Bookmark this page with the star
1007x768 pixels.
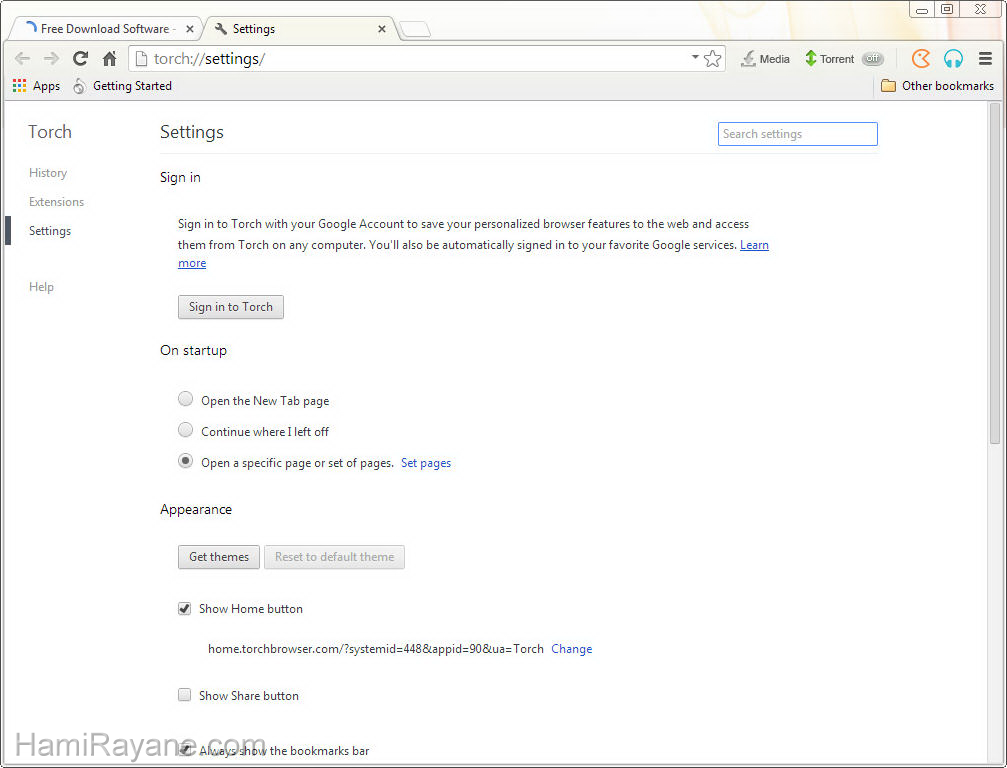[712, 58]
